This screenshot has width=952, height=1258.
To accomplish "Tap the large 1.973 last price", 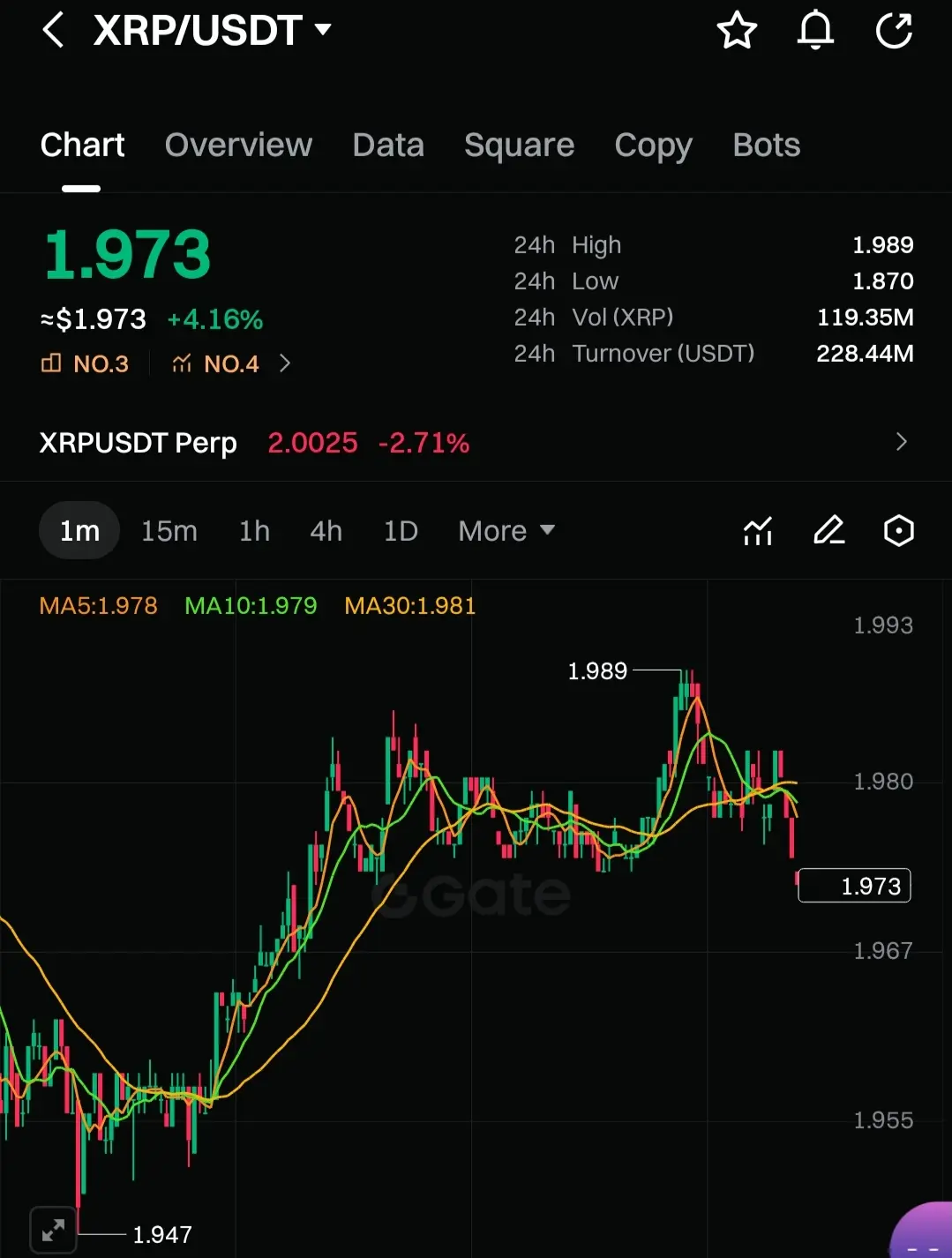I will pos(128,255).
